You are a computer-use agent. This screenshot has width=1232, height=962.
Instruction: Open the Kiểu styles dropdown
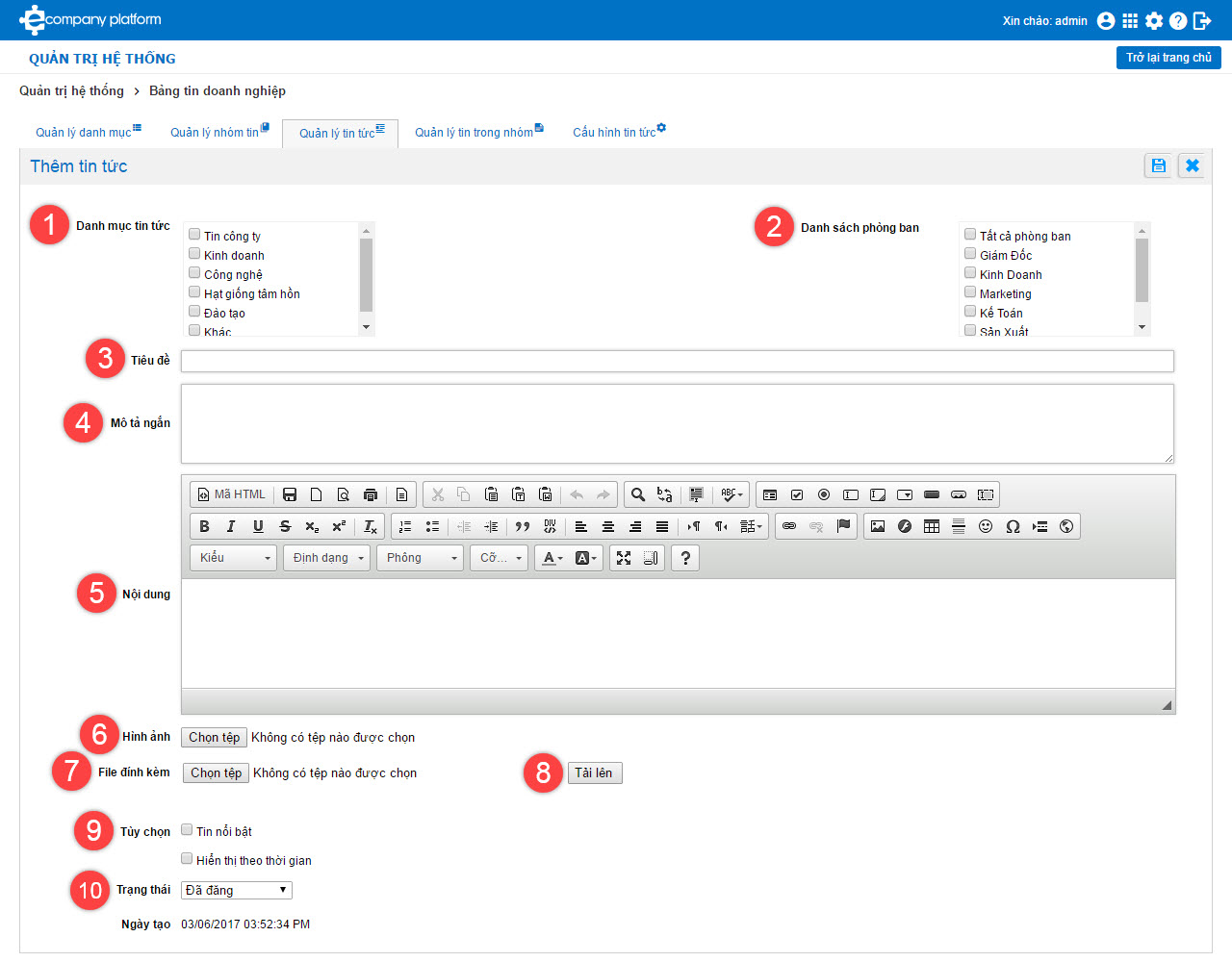point(234,558)
